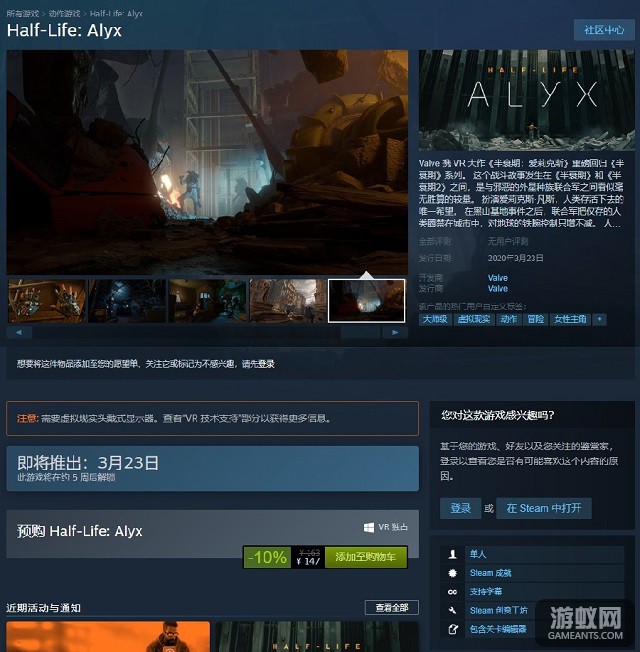Click the Windows platform icon
Image resolution: width=640 pixels, height=652 pixels.
point(368,527)
